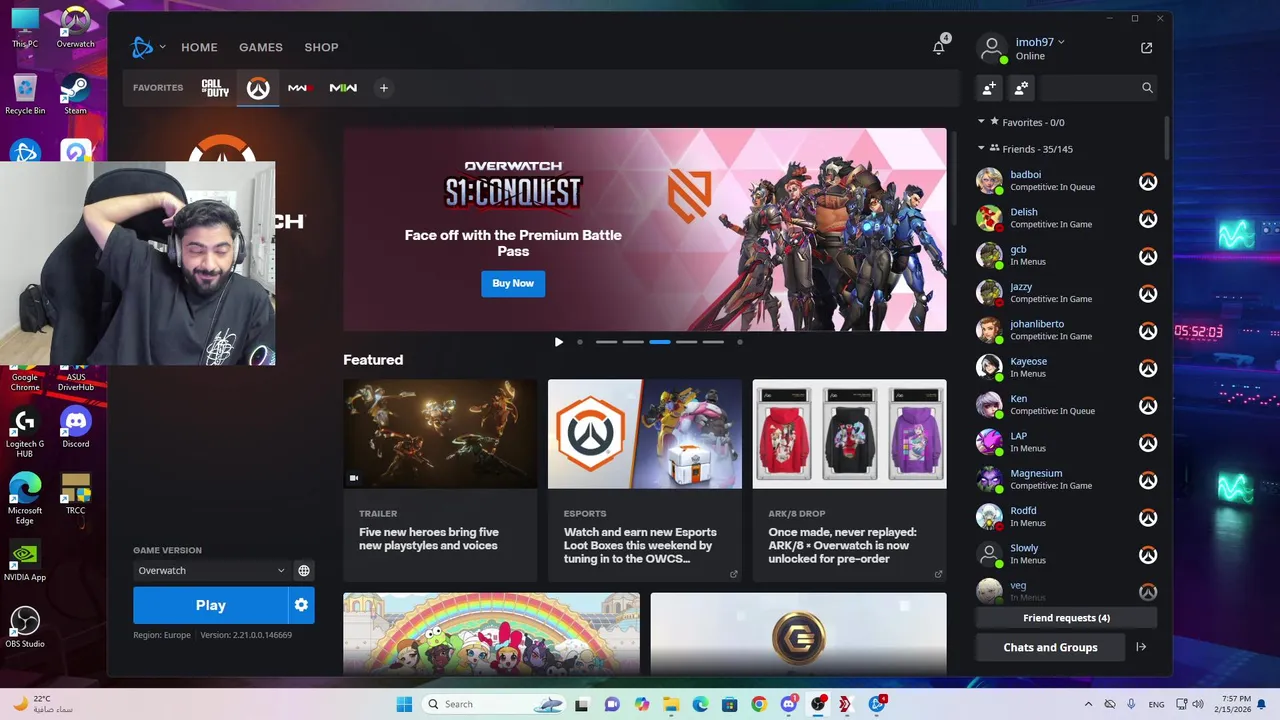Open the five new heroes trailer thumbnail
The width and height of the screenshot is (1280, 720).
coord(440,433)
